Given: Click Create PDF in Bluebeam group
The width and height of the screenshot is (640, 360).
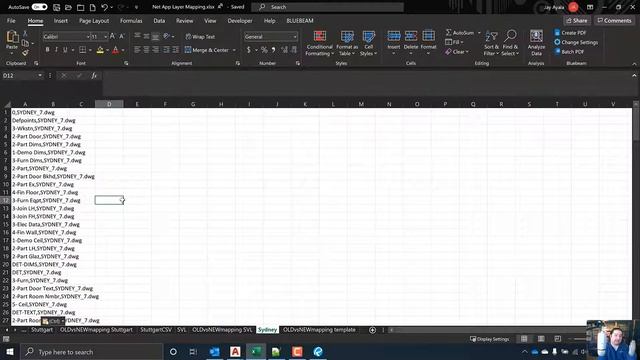Looking at the screenshot, I should tap(570, 33).
